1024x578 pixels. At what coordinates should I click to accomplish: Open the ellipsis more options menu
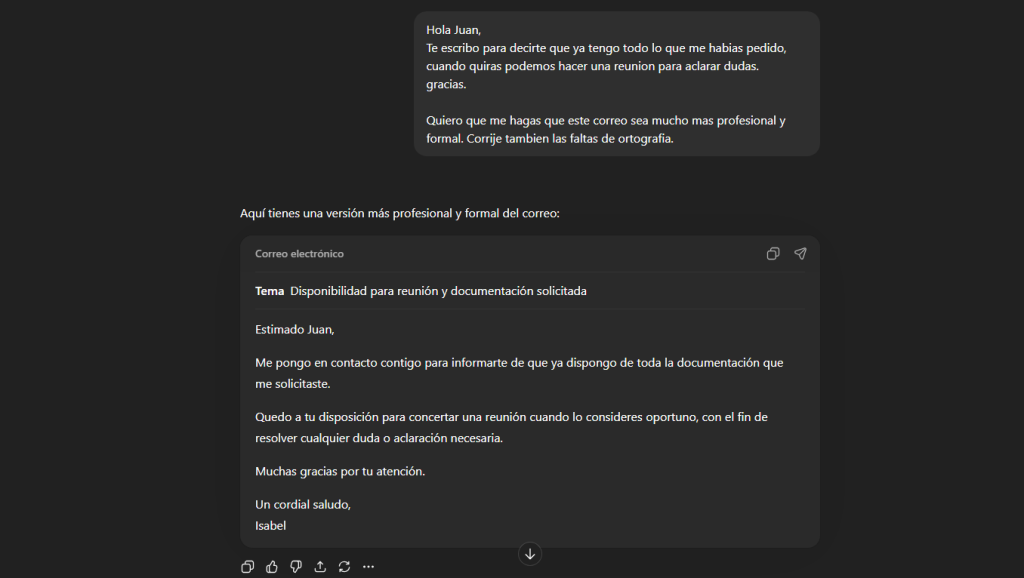pyautogui.click(x=368, y=566)
